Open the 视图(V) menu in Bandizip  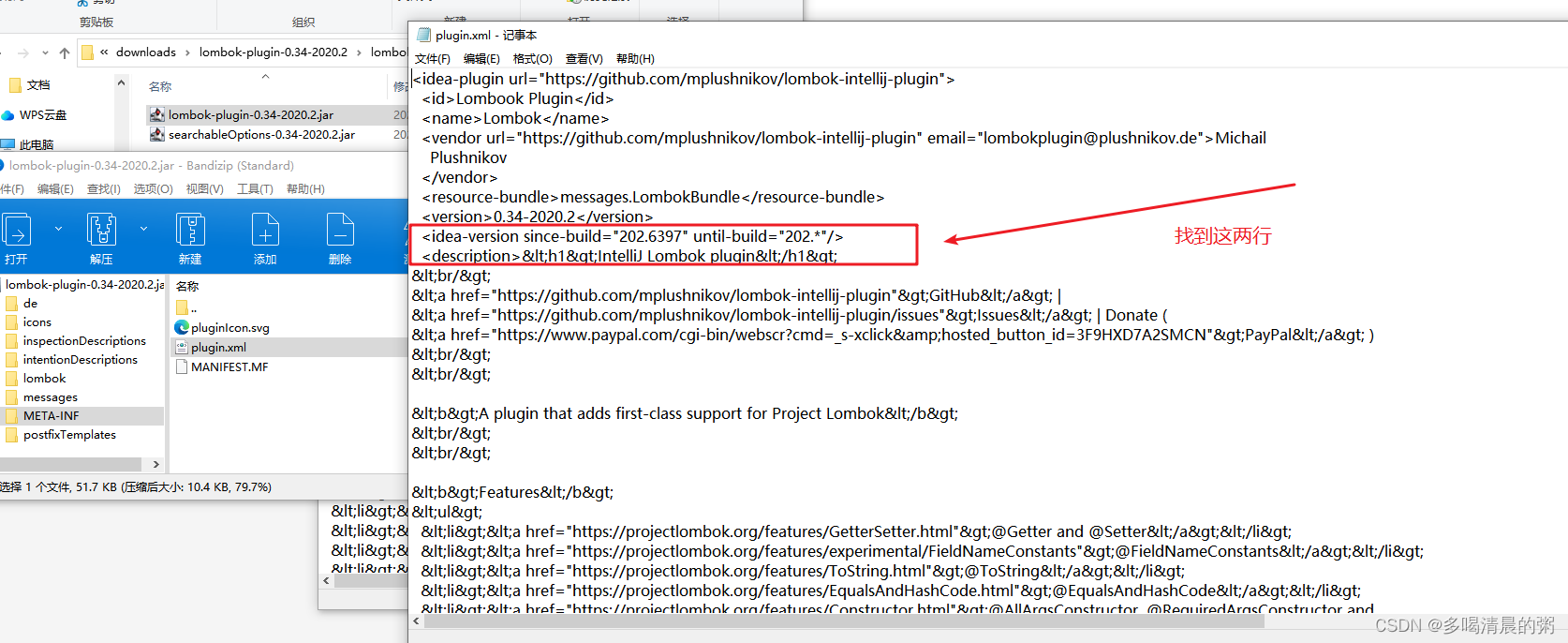[205, 189]
